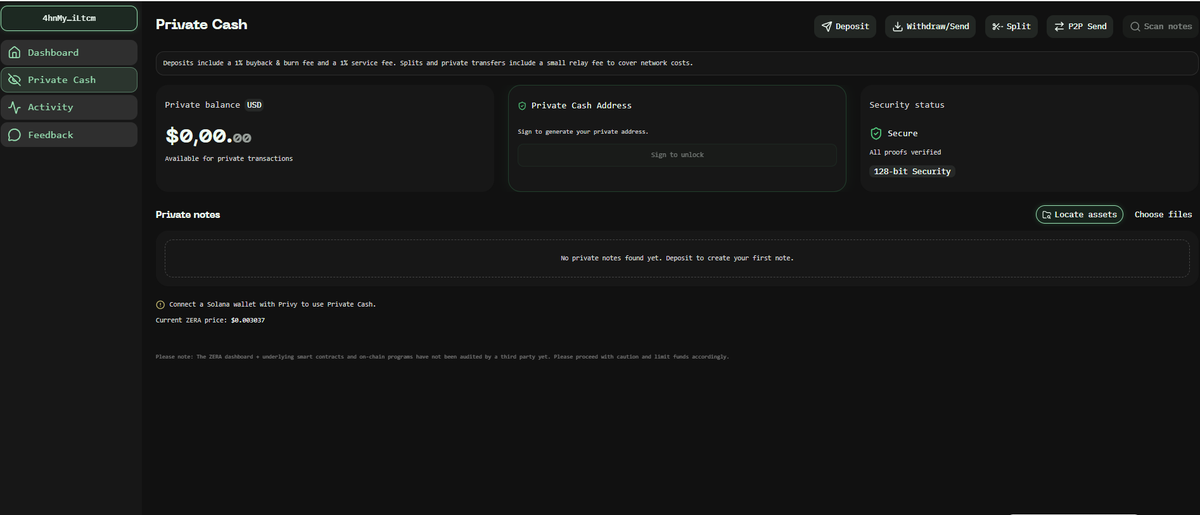
Task: Click the Locate assets button
Action: click(1079, 214)
